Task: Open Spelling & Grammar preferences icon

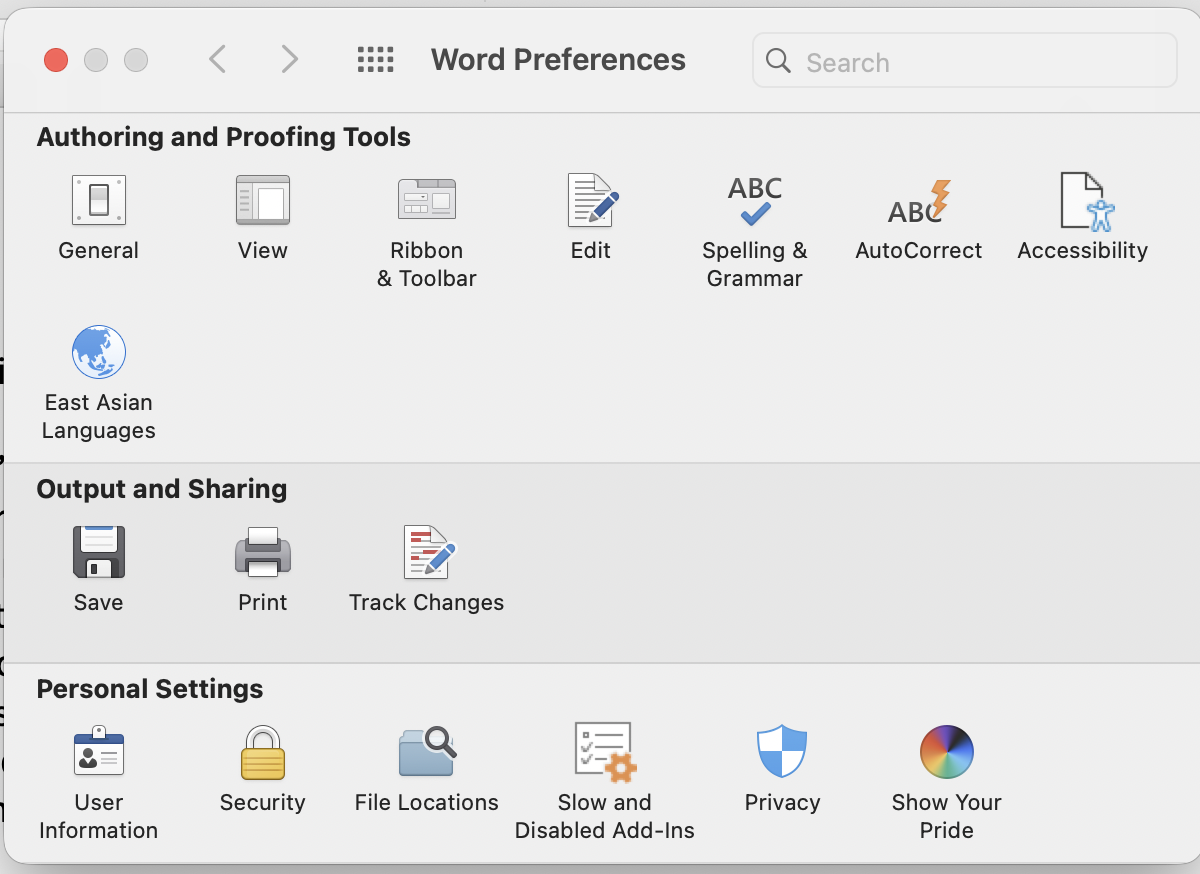Action: pos(755,200)
